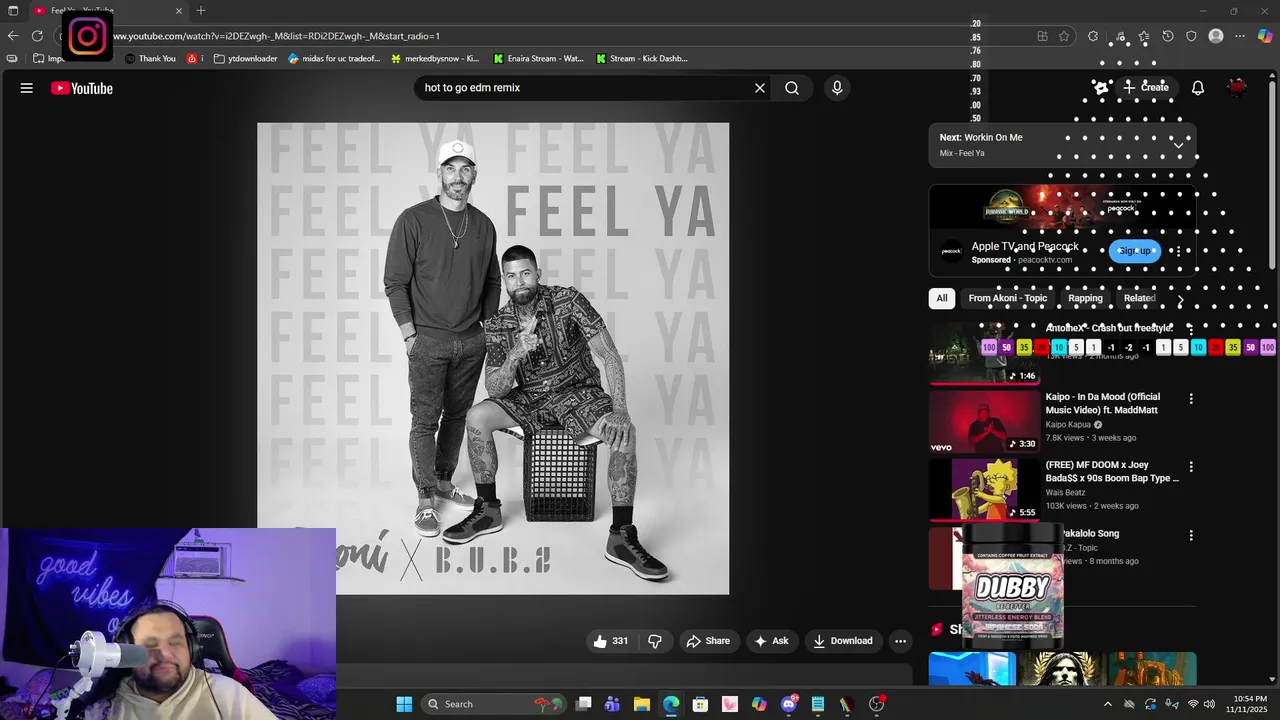This screenshot has width=1280, height=720.
Task: Add this page to favorites star
Action: point(1064,36)
